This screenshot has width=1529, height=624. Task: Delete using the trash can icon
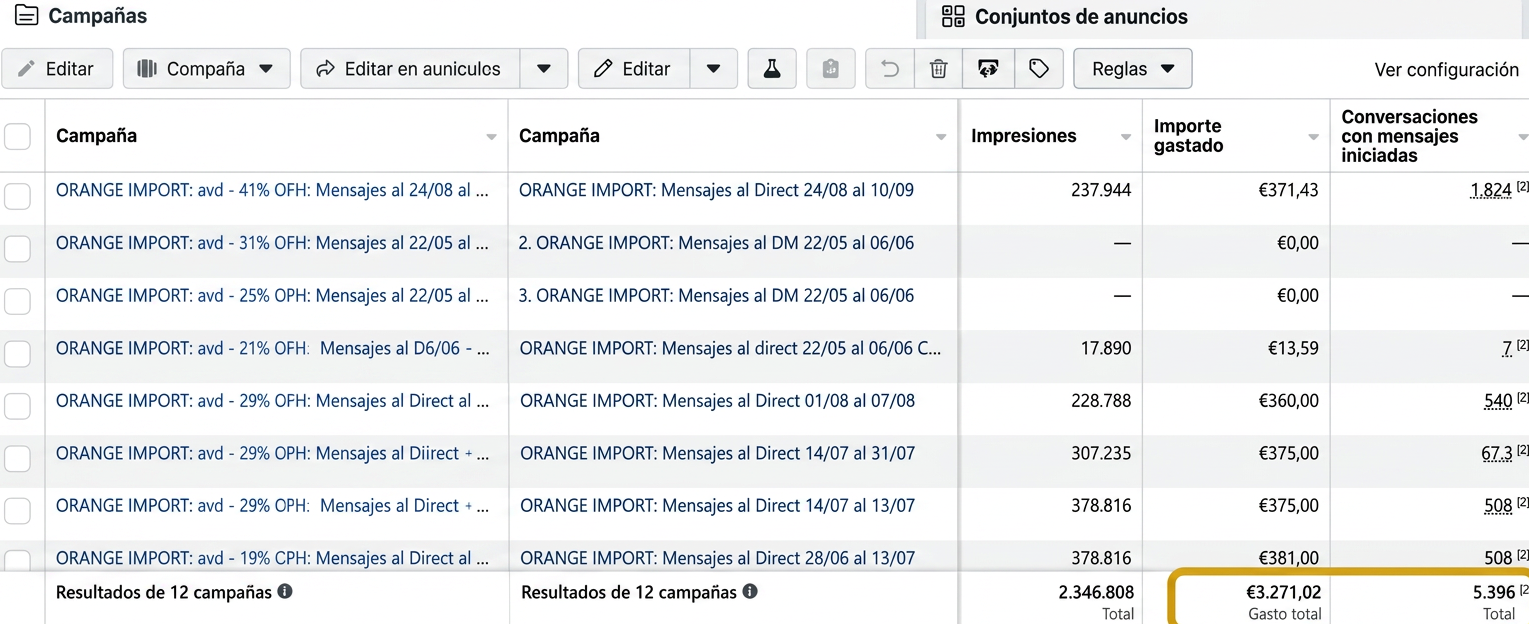[x=938, y=69]
